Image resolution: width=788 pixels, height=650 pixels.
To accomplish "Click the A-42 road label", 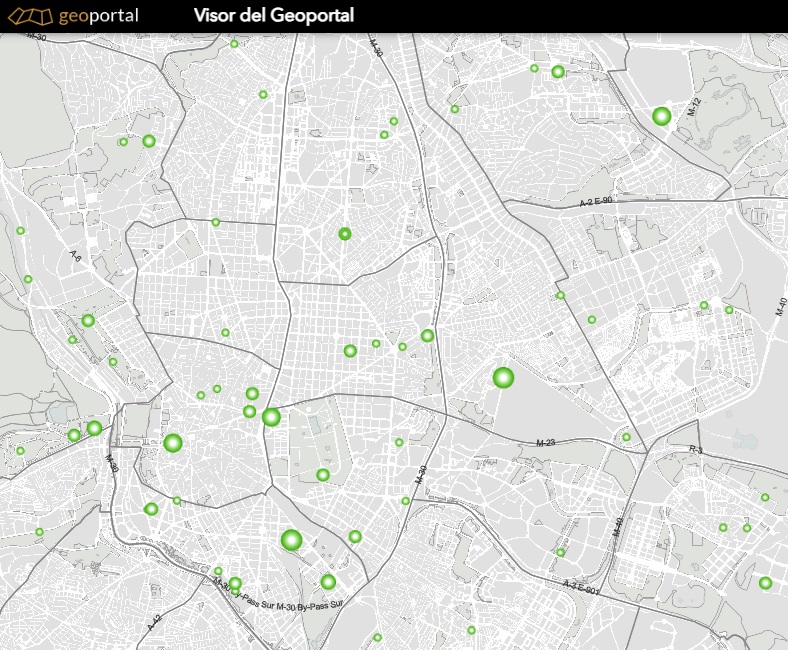I will (x=153, y=622).
